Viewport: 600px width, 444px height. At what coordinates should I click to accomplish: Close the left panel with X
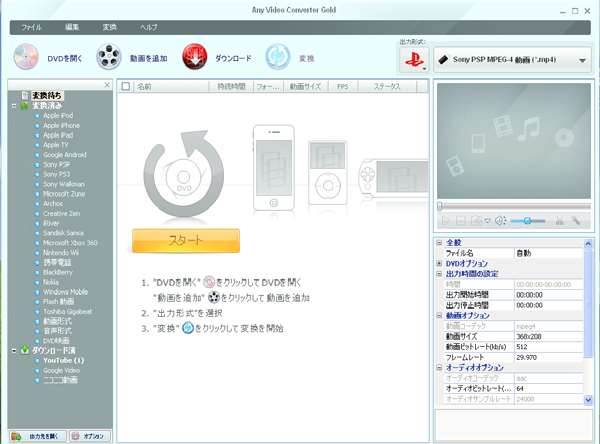point(107,85)
